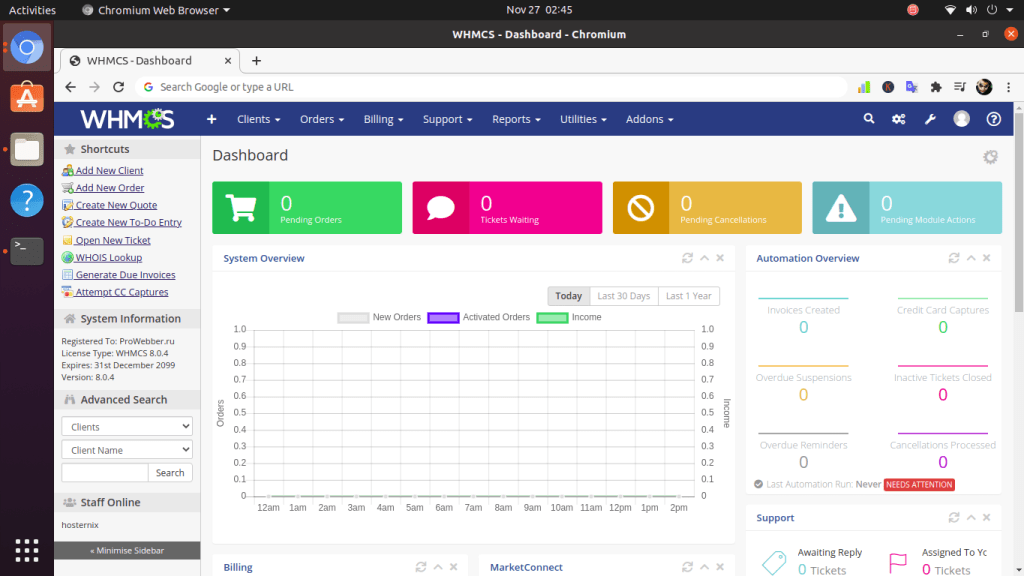This screenshot has height=576, width=1024.
Task: Collapse the Automation Overview widget
Action: coord(970,258)
